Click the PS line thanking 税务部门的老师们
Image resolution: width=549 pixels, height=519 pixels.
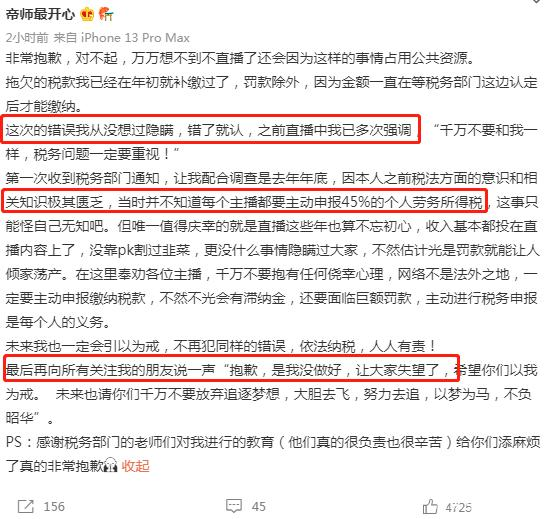point(273,442)
